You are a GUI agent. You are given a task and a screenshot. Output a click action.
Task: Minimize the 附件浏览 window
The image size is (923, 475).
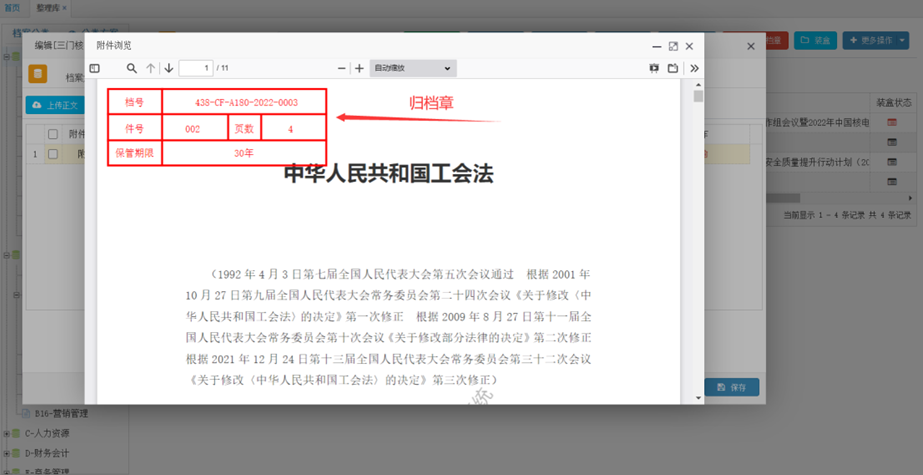657,46
